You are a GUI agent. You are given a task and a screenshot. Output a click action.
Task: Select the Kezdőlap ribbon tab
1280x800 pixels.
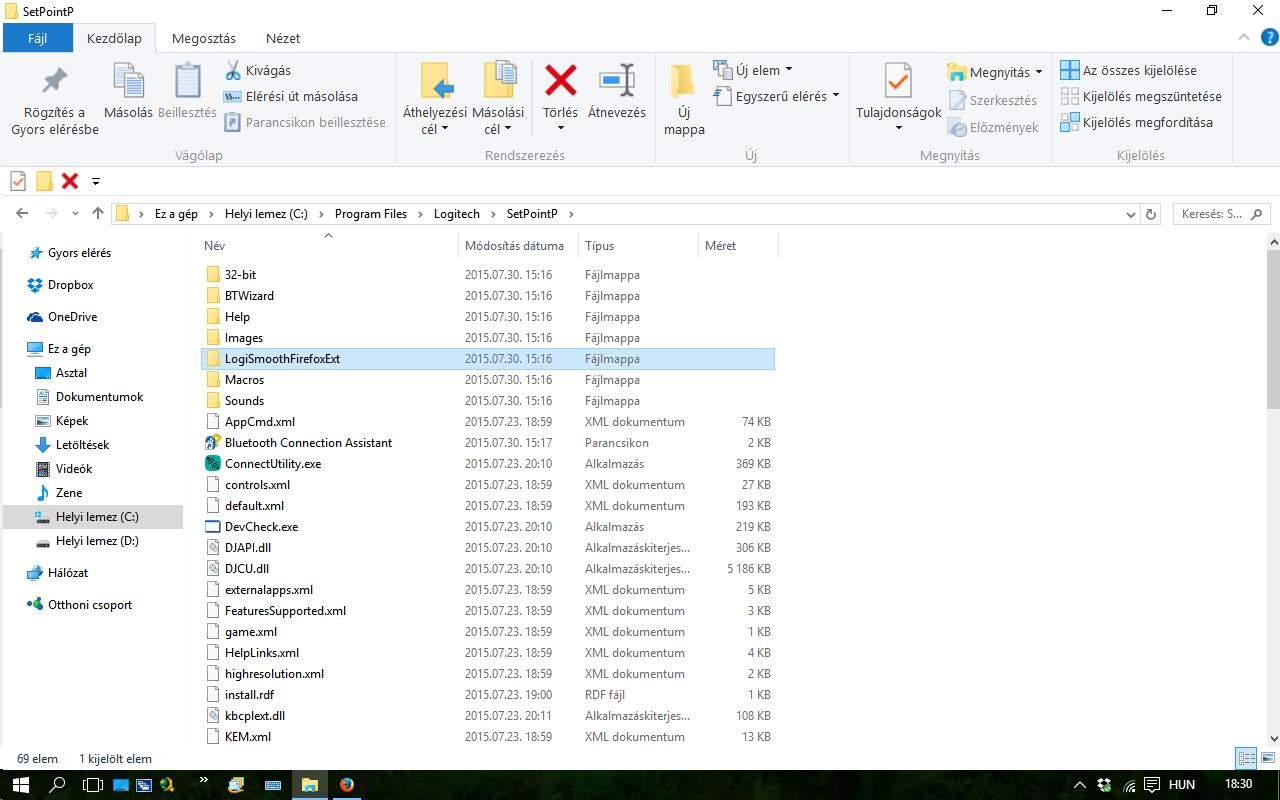pos(114,38)
